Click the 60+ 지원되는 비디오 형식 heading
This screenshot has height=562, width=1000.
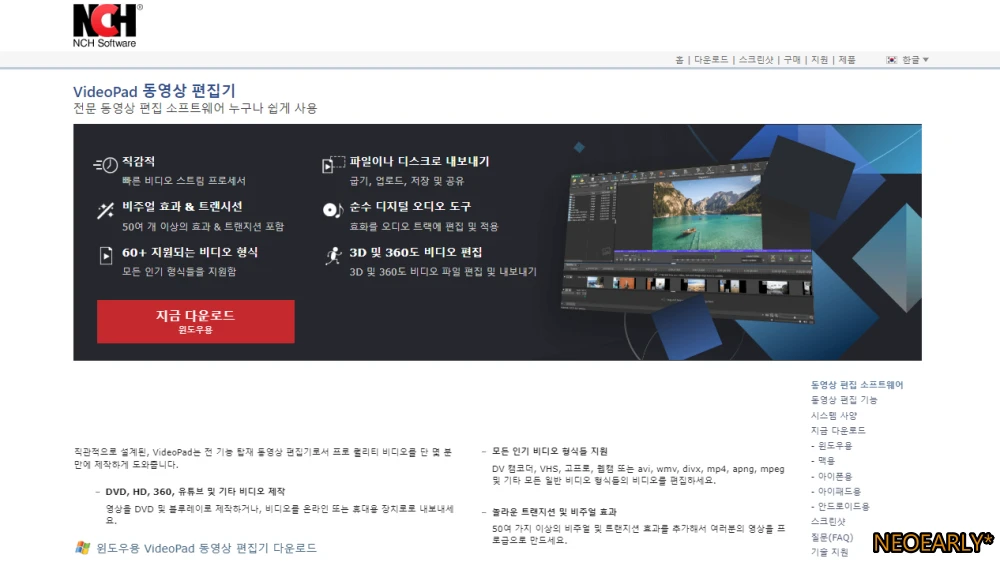coord(190,252)
